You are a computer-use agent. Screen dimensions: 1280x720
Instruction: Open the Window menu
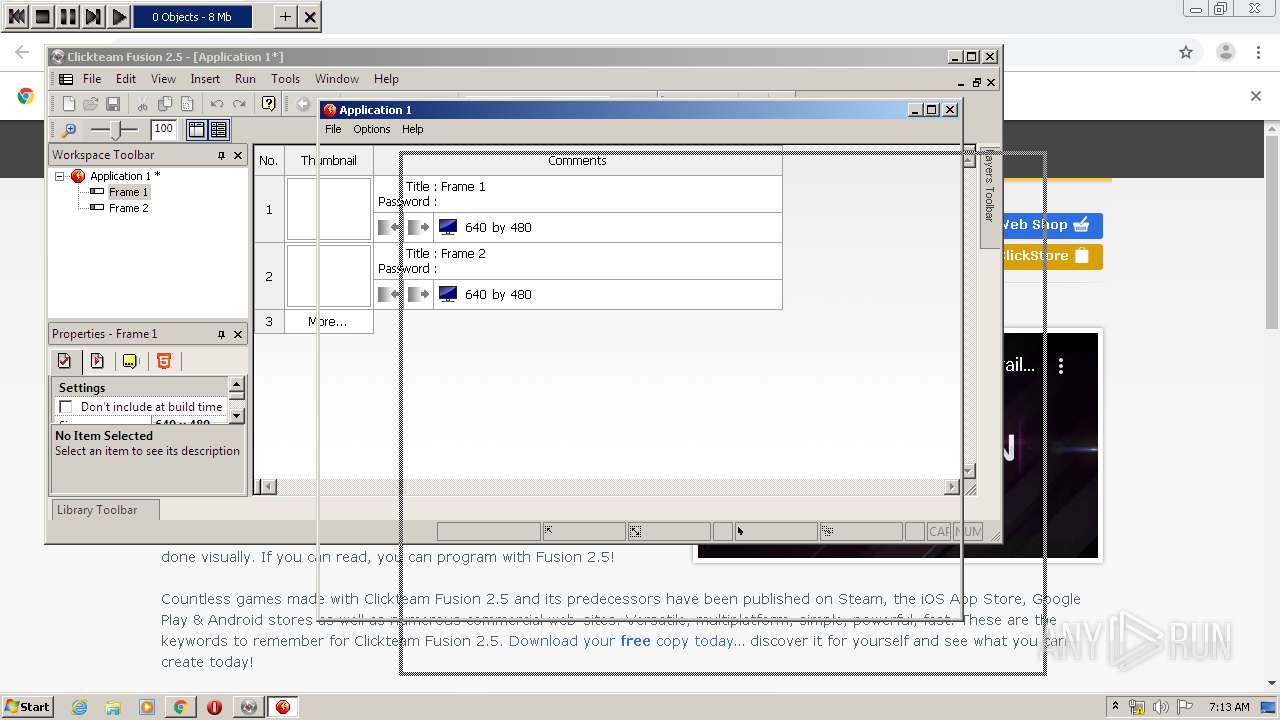coord(337,79)
